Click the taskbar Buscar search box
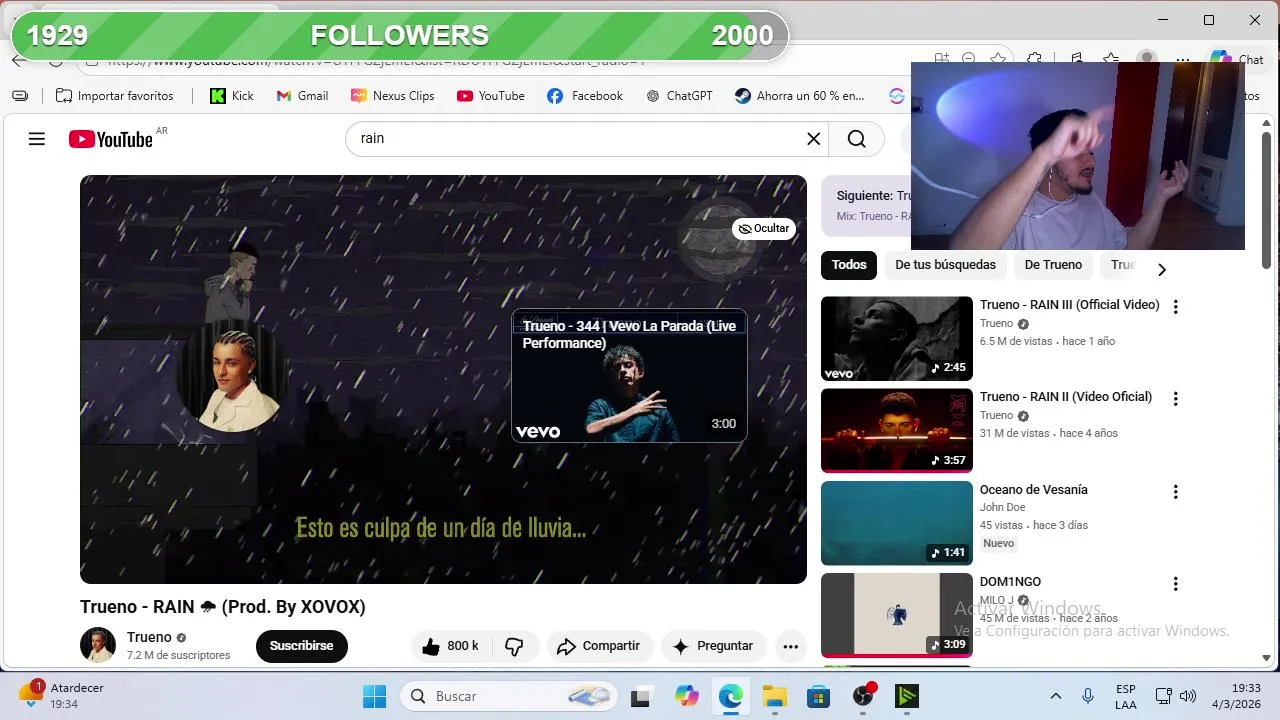 tap(509, 696)
